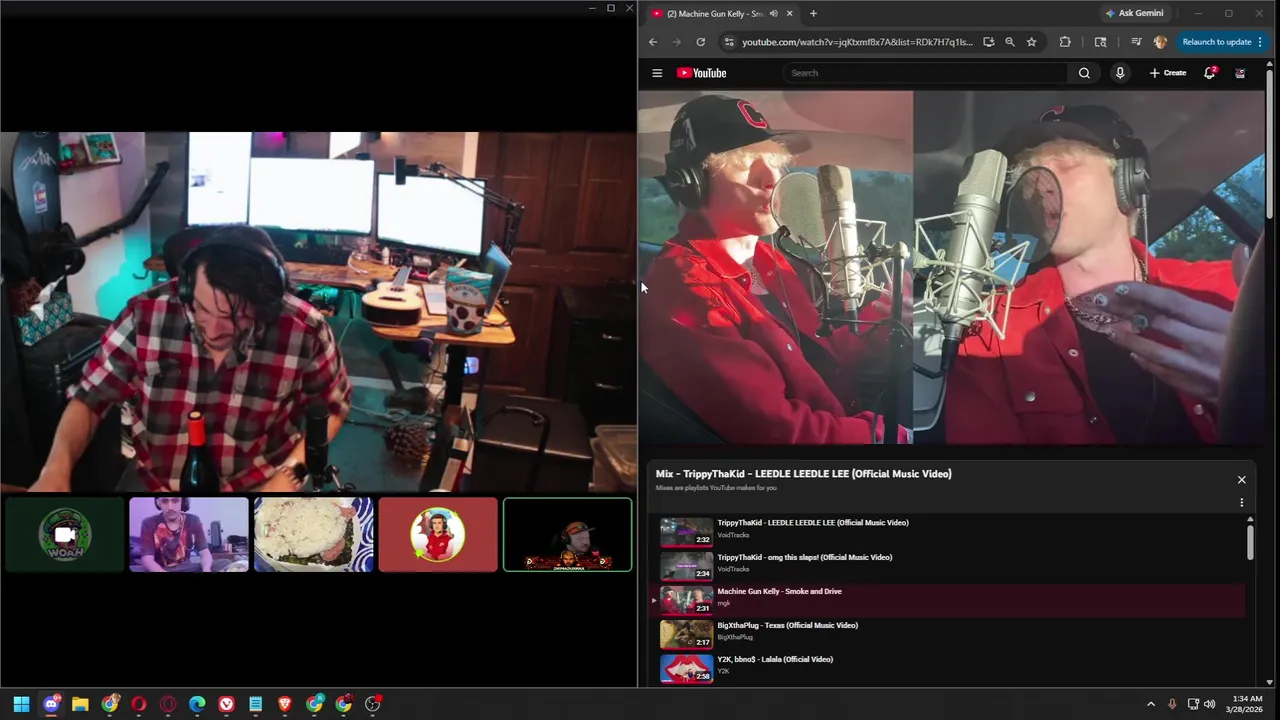
Task: Click the YouTube video player
Action: 951,267
